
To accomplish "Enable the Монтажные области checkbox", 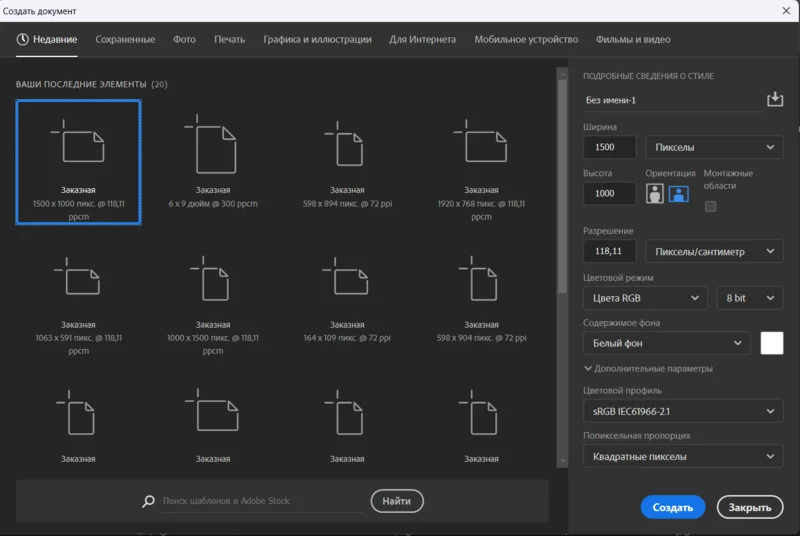I will pos(711,207).
